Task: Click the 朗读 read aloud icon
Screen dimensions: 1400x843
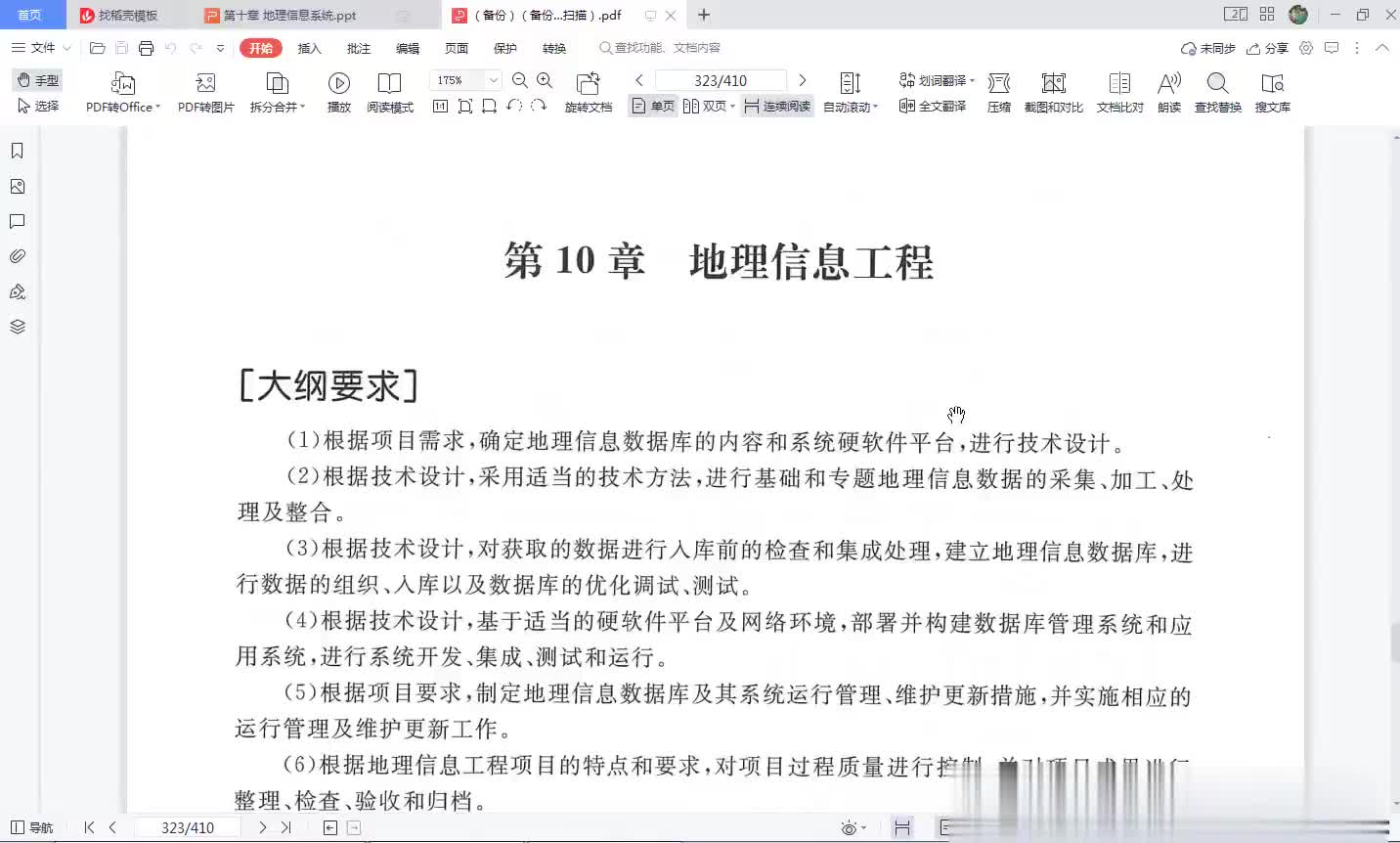Action: pyautogui.click(x=1168, y=84)
